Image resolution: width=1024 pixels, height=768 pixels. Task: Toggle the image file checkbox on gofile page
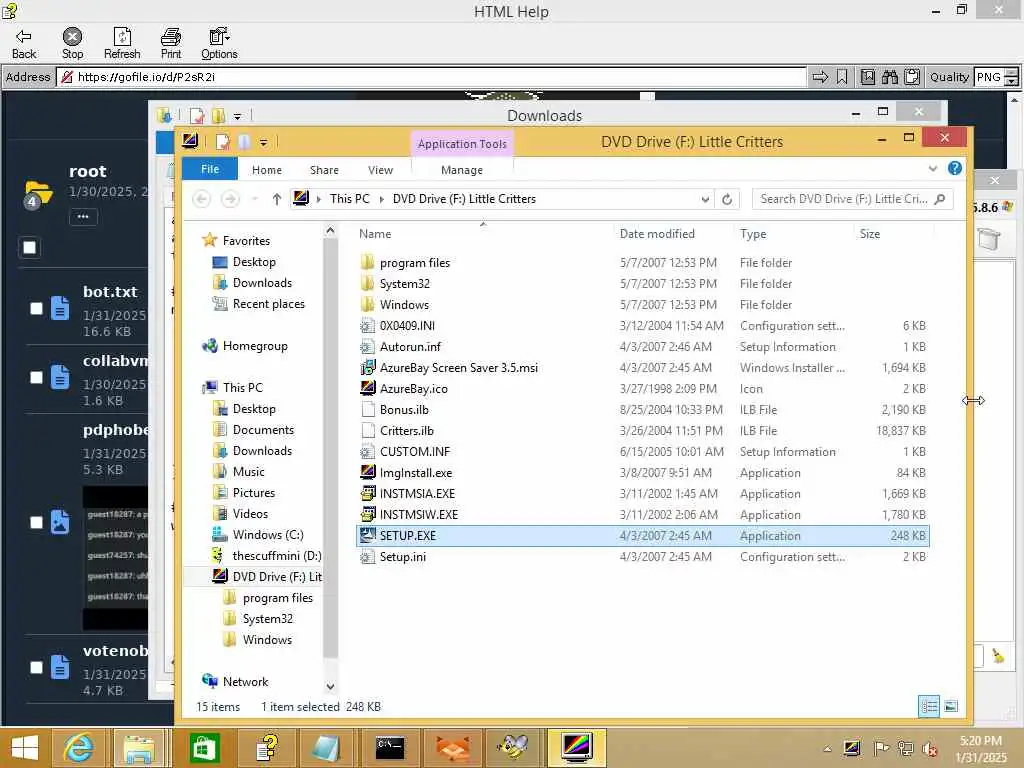click(37, 522)
